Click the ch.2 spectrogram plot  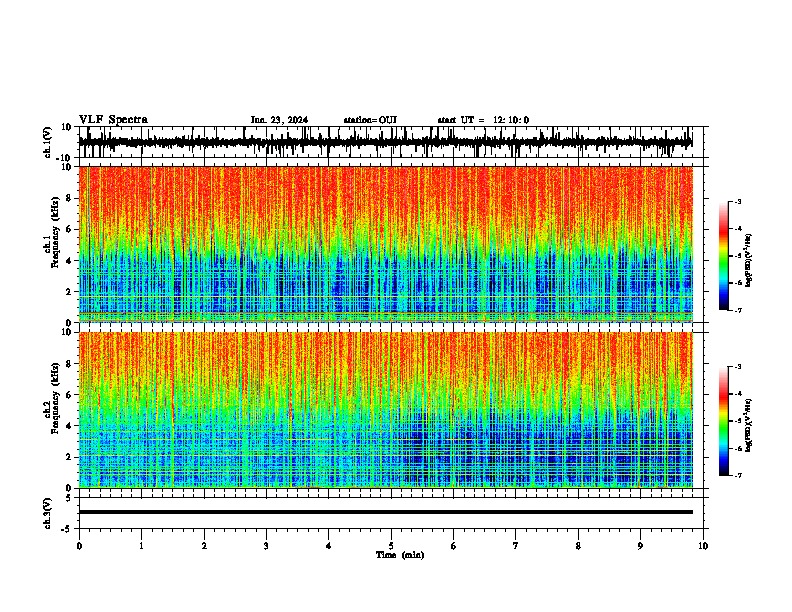(x=385, y=410)
